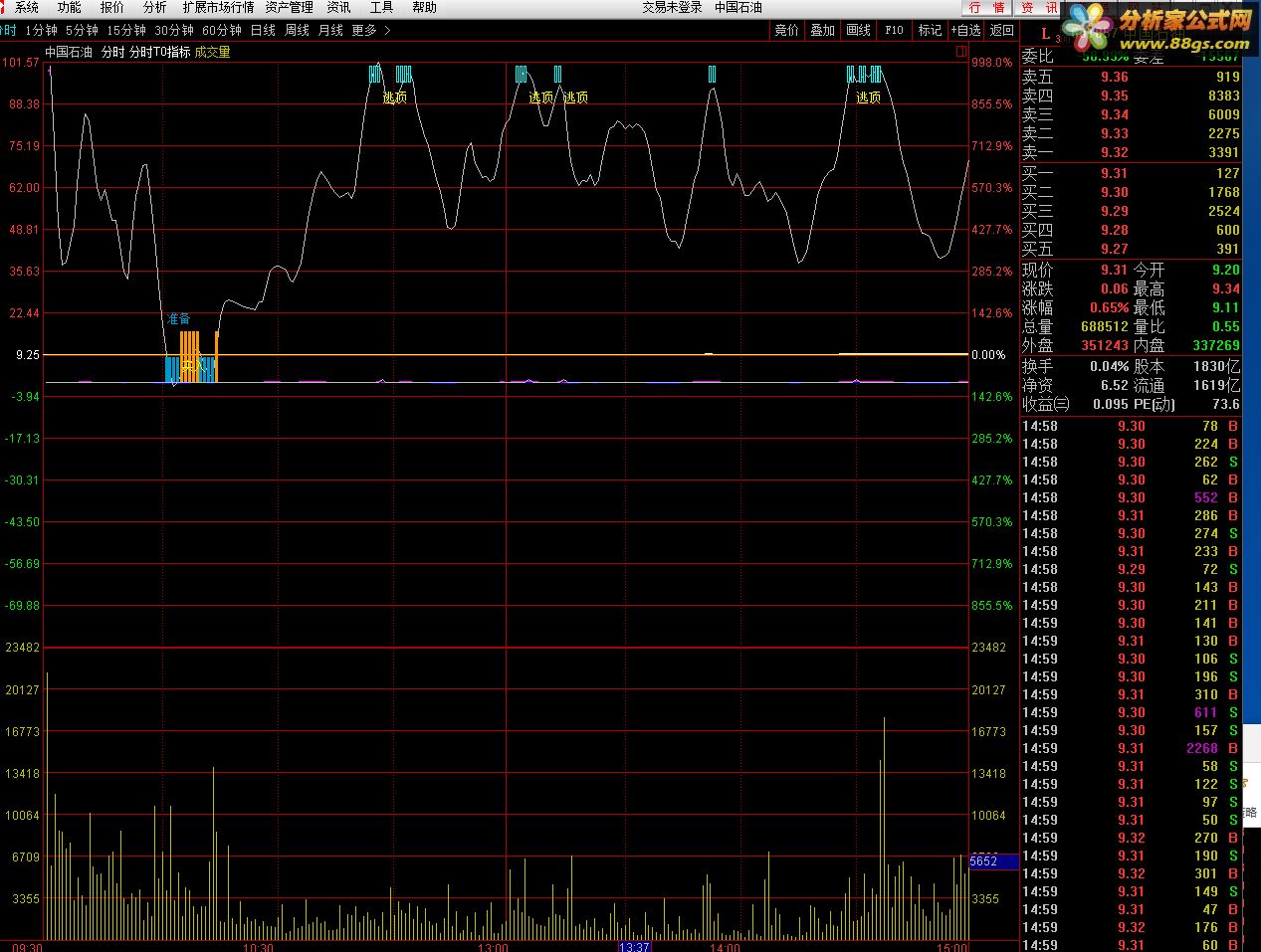Viewport: 1261px width, 952px height.
Task: Select the 1分钟 period tab
Action: 41,31
